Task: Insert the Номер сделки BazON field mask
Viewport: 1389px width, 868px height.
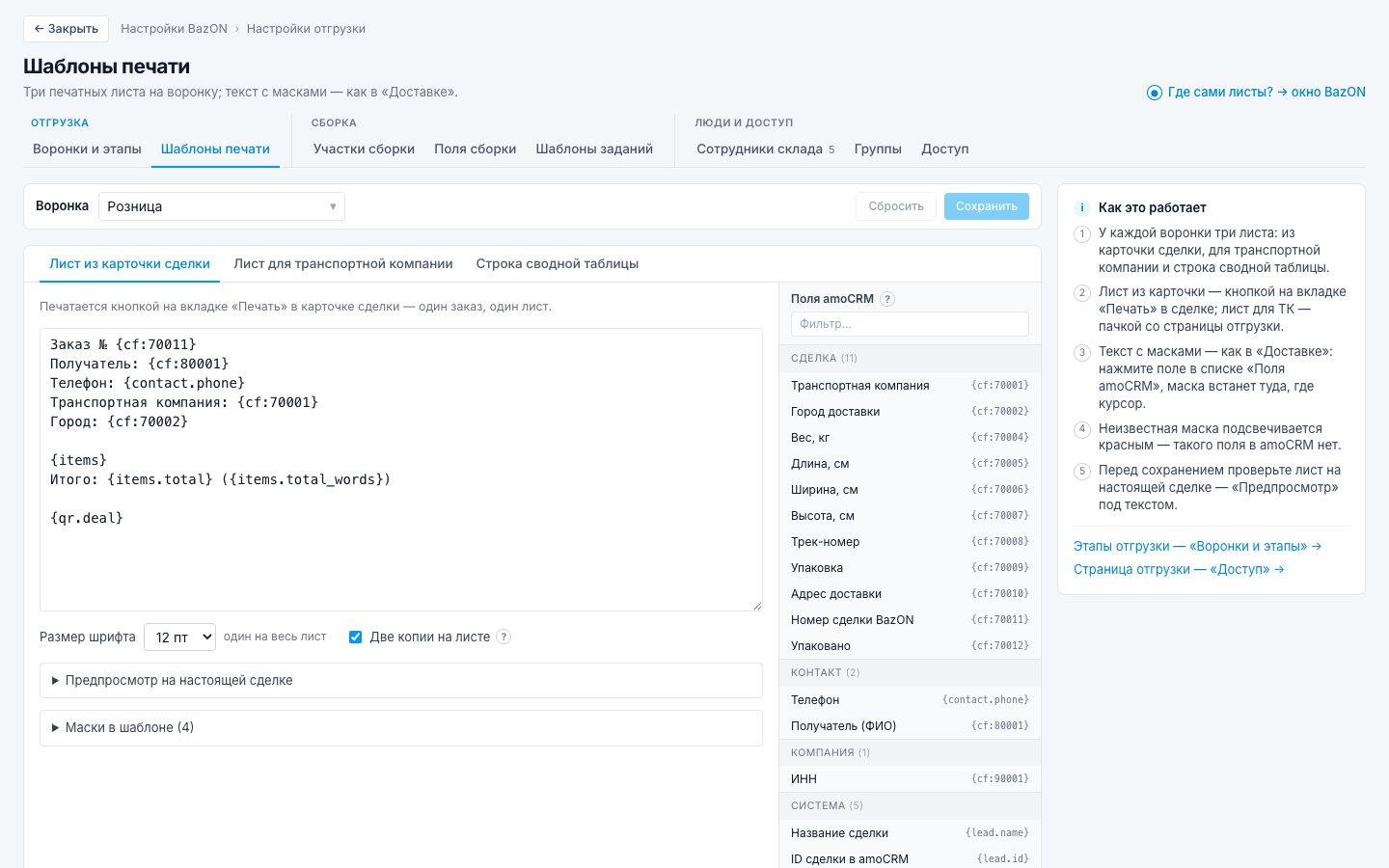Action: (x=910, y=619)
